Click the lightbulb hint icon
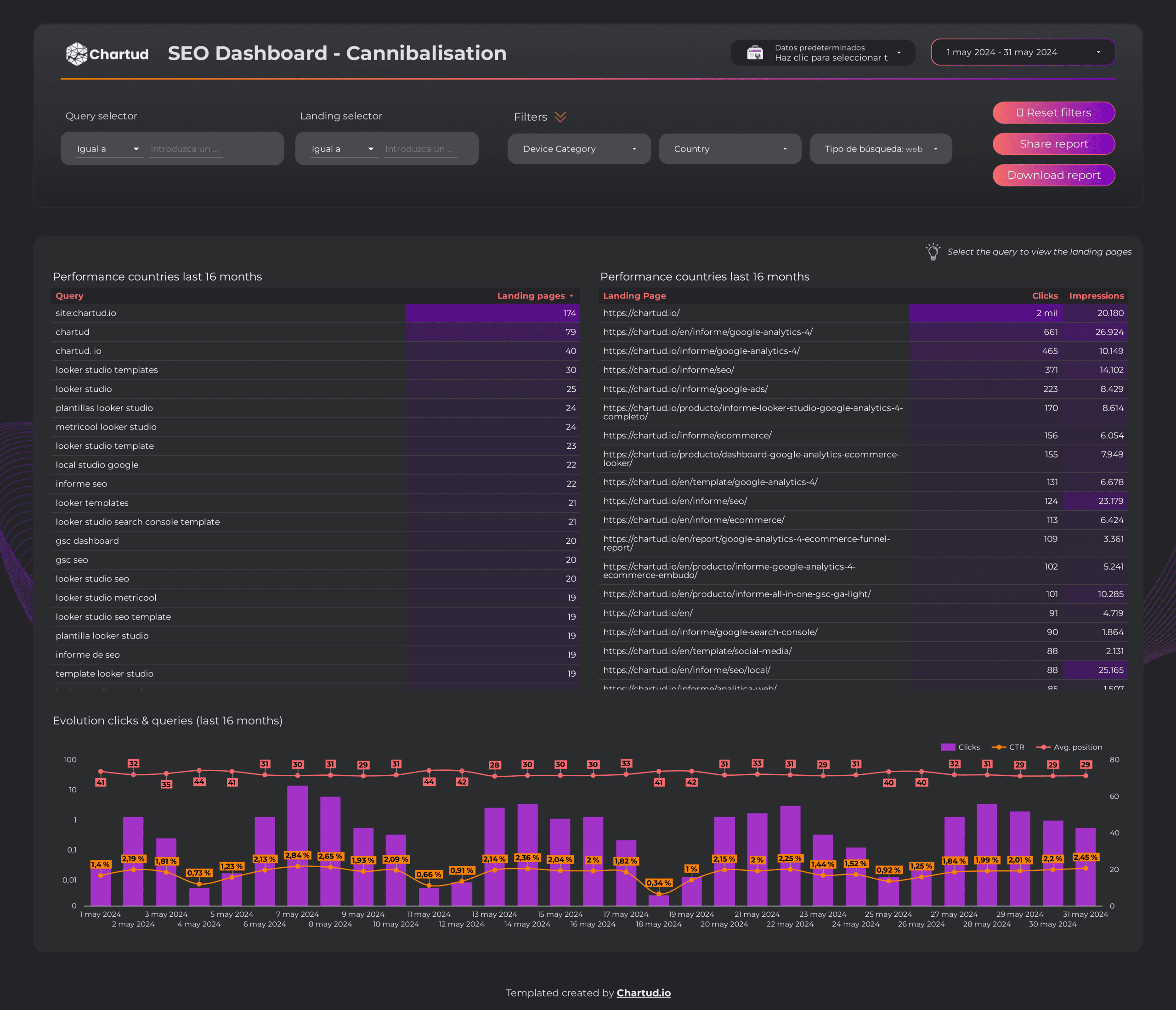Viewport: 1176px width, 1010px height. [933, 252]
